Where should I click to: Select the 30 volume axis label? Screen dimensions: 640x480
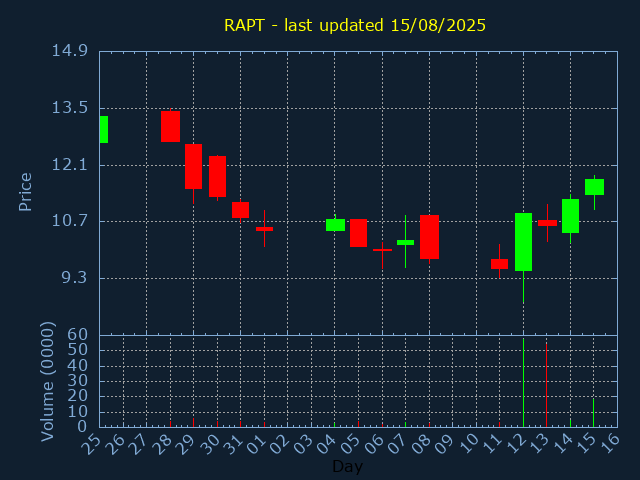point(78,381)
